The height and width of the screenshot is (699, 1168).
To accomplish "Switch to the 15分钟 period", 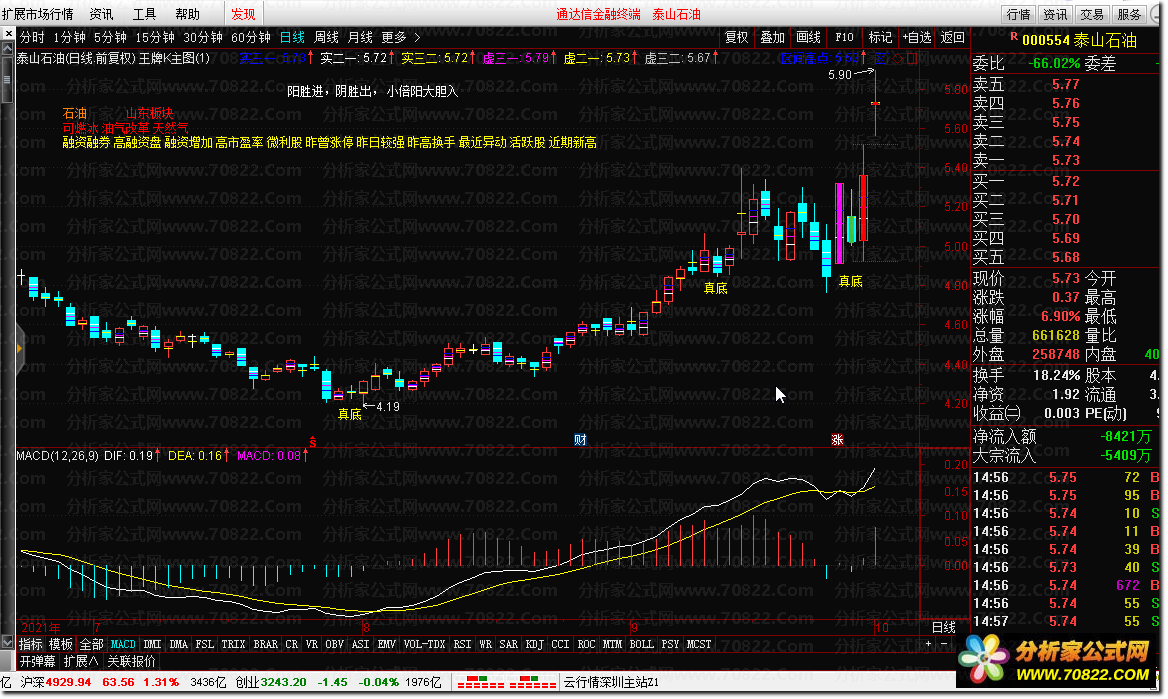I will (x=154, y=37).
